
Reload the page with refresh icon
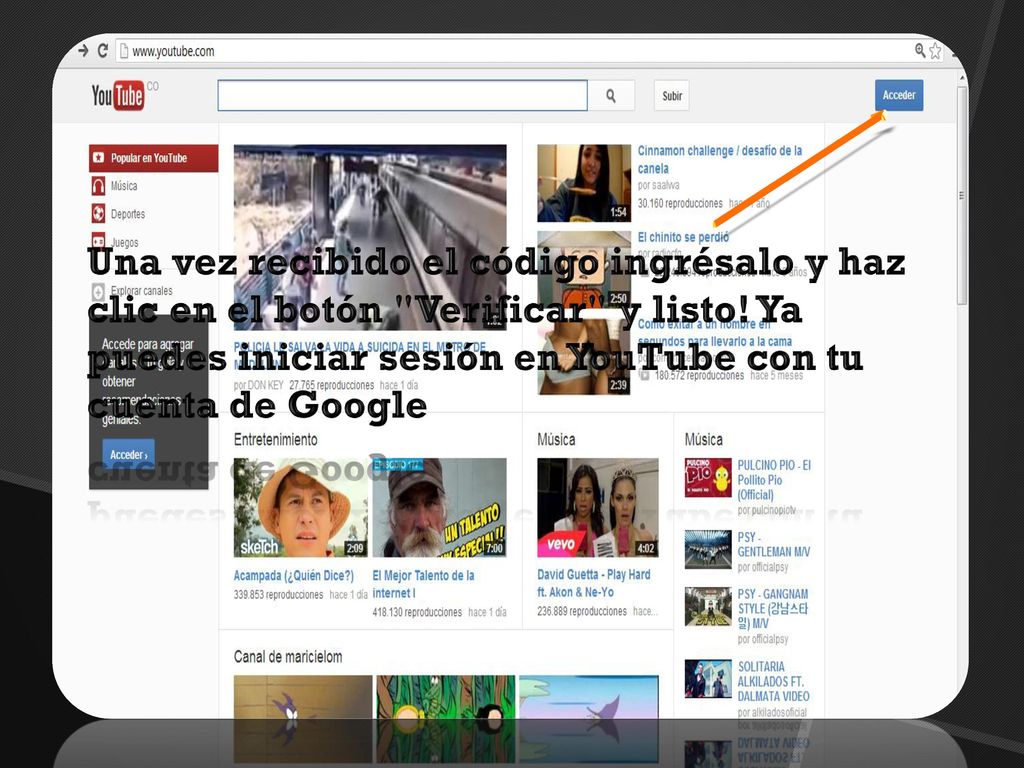pos(103,50)
